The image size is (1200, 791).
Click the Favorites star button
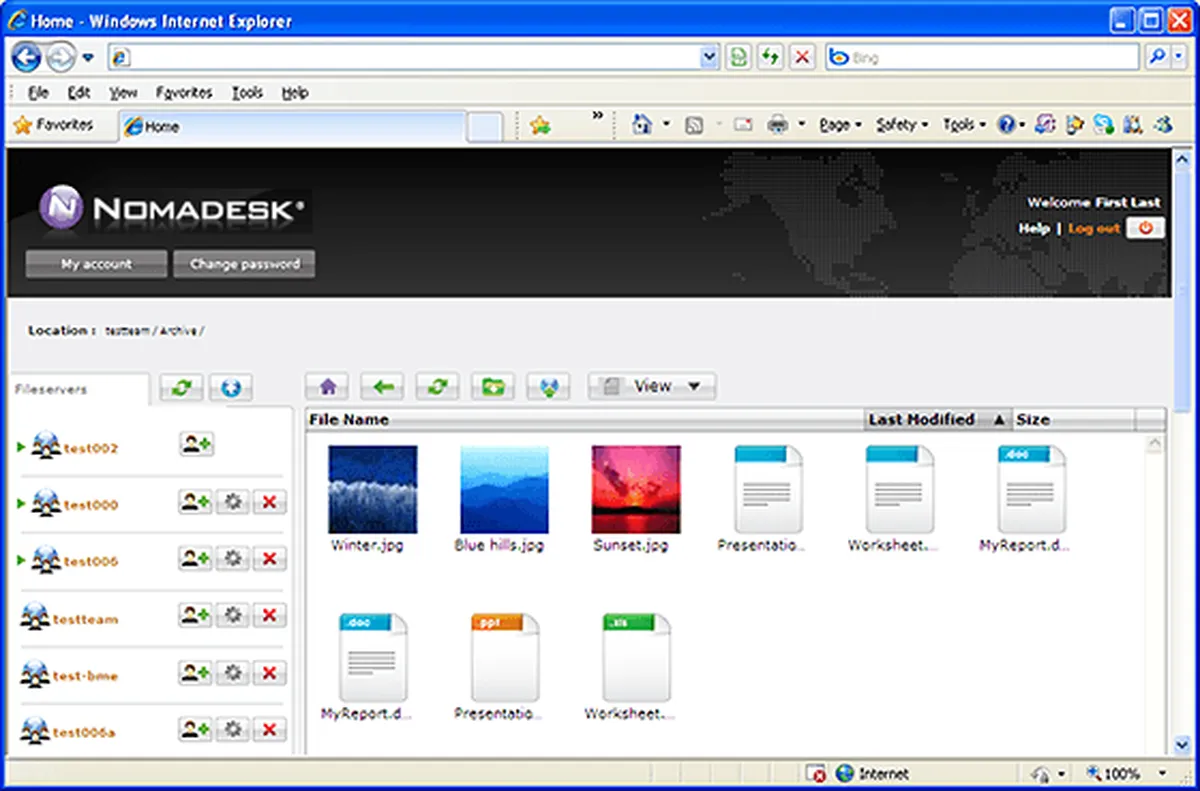pyautogui.click(x=53, y=125)
